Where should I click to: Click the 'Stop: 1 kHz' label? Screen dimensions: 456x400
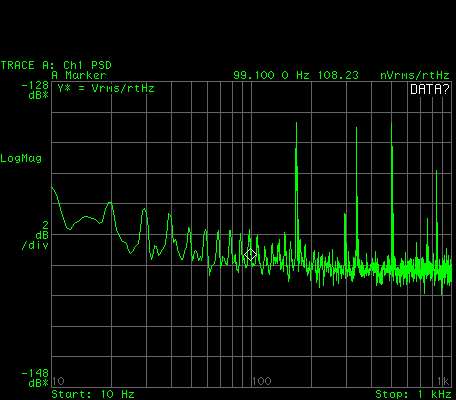(413, 394)
